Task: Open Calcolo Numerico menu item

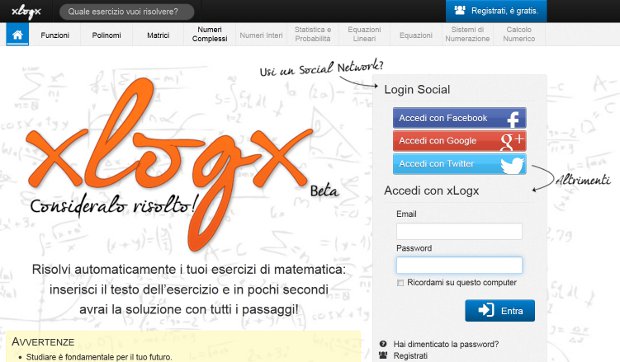Action: 519,34
